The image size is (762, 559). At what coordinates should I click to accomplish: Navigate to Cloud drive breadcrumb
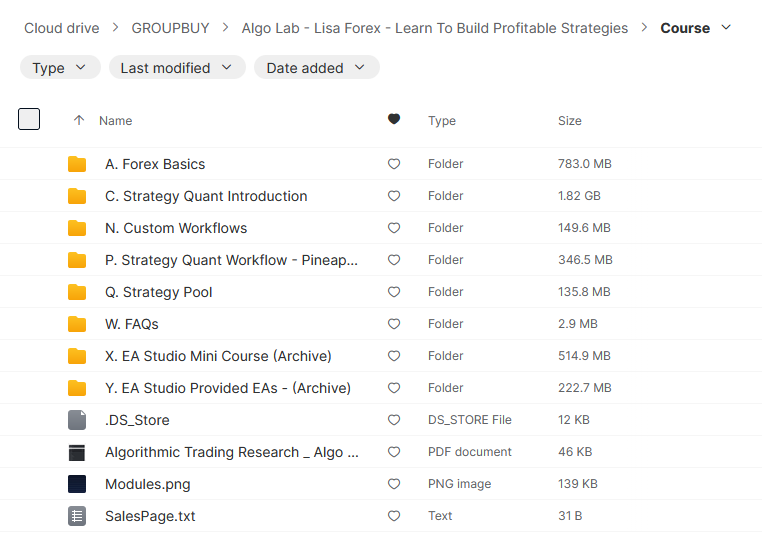coord(62,28)
